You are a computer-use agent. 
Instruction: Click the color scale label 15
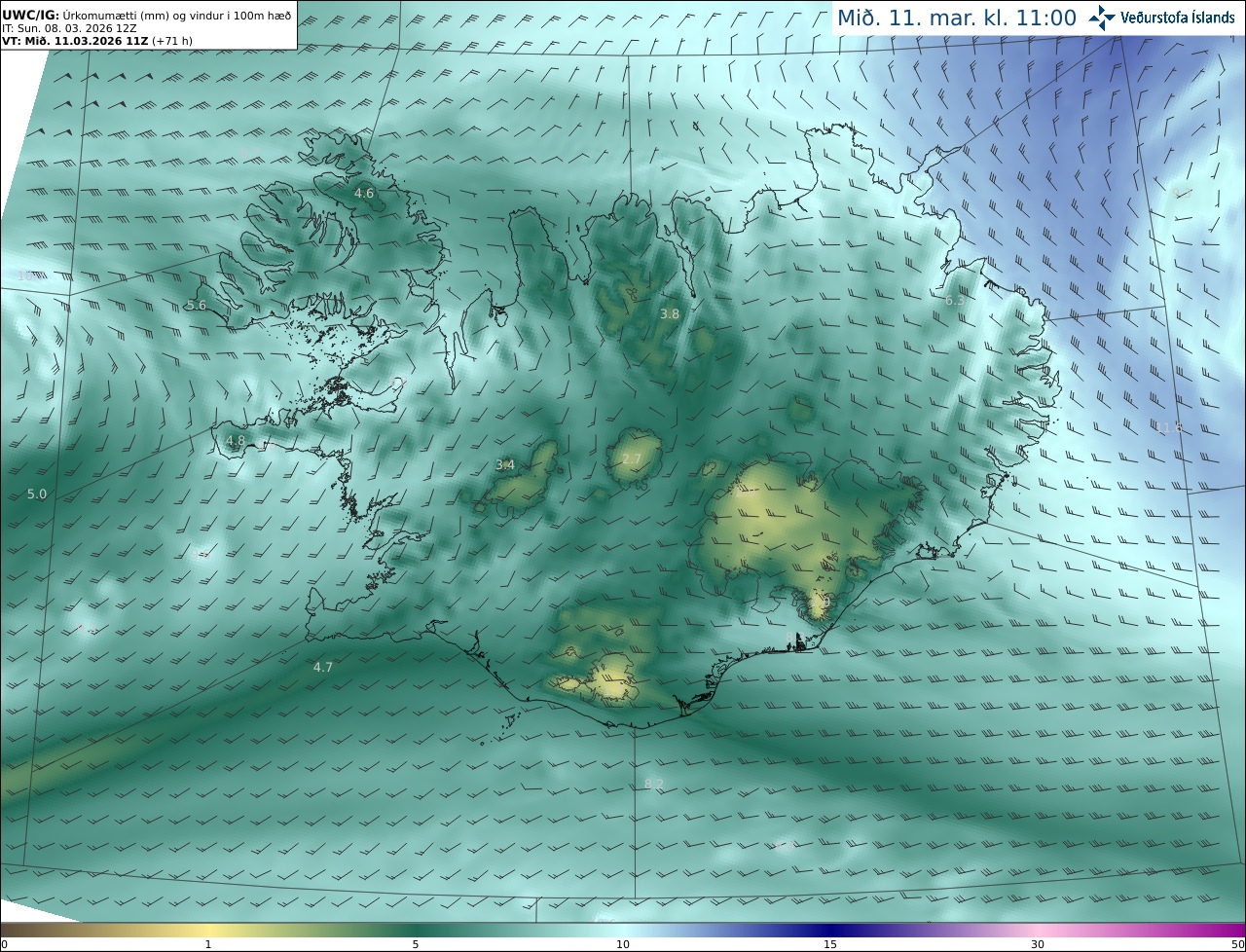pyautogui.click(x=830, y=944)
